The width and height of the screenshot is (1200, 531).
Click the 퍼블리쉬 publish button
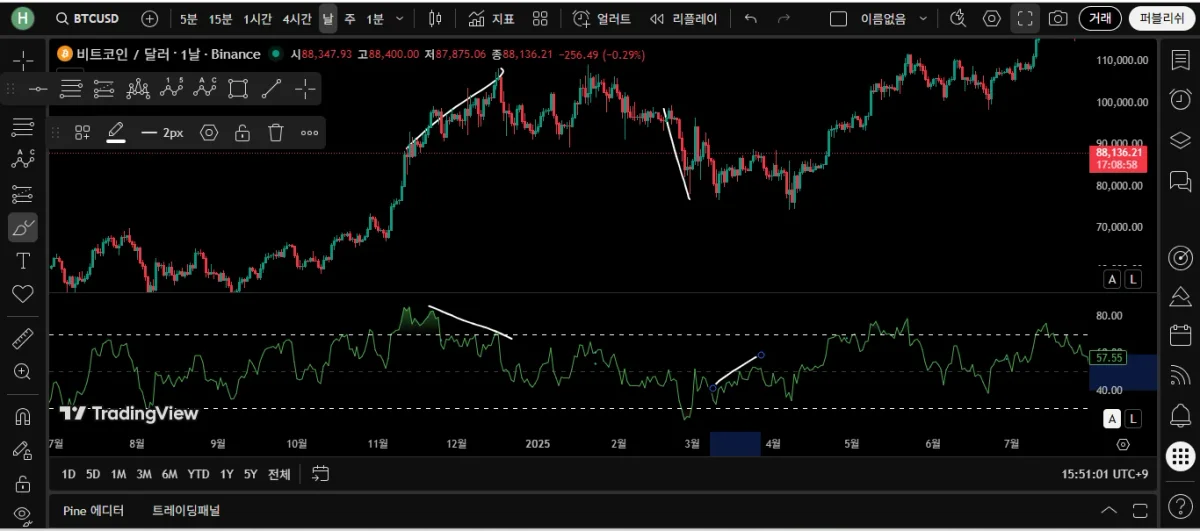pos(1161,18)
